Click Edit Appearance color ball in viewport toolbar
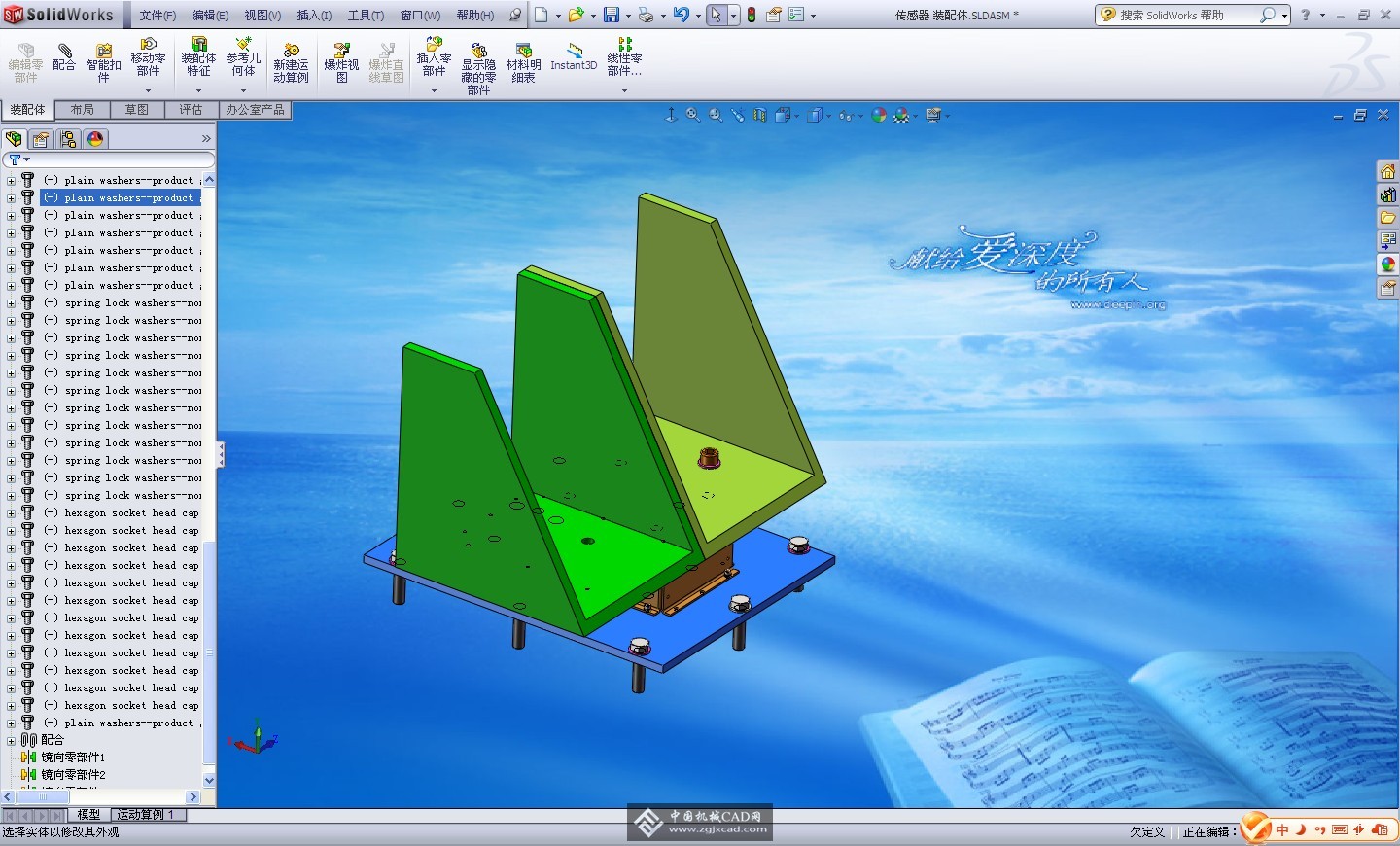The width and height of the screenshot is (1400, 846). pyautogui.click(x=879, y=115)
